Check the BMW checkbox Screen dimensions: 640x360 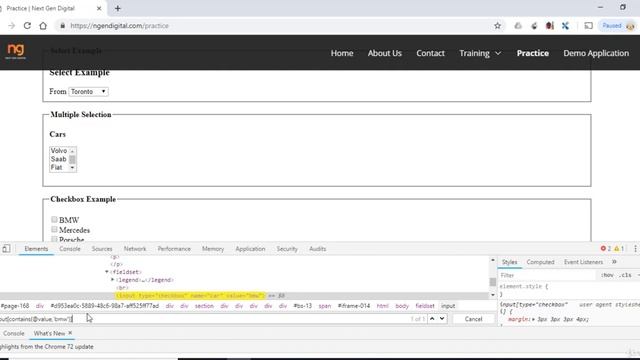pyautogui.click(x=54, y=220)
